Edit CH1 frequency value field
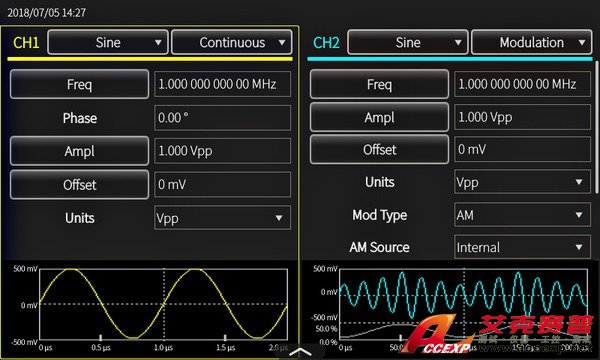Screen dimensions: 600x360 222,84
